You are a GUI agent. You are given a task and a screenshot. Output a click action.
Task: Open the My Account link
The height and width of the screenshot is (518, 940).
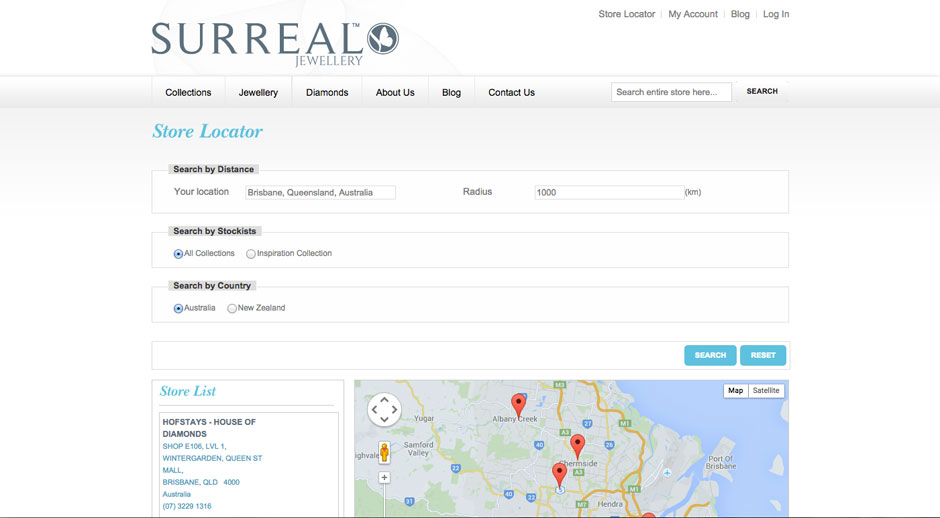pos(693,14)
